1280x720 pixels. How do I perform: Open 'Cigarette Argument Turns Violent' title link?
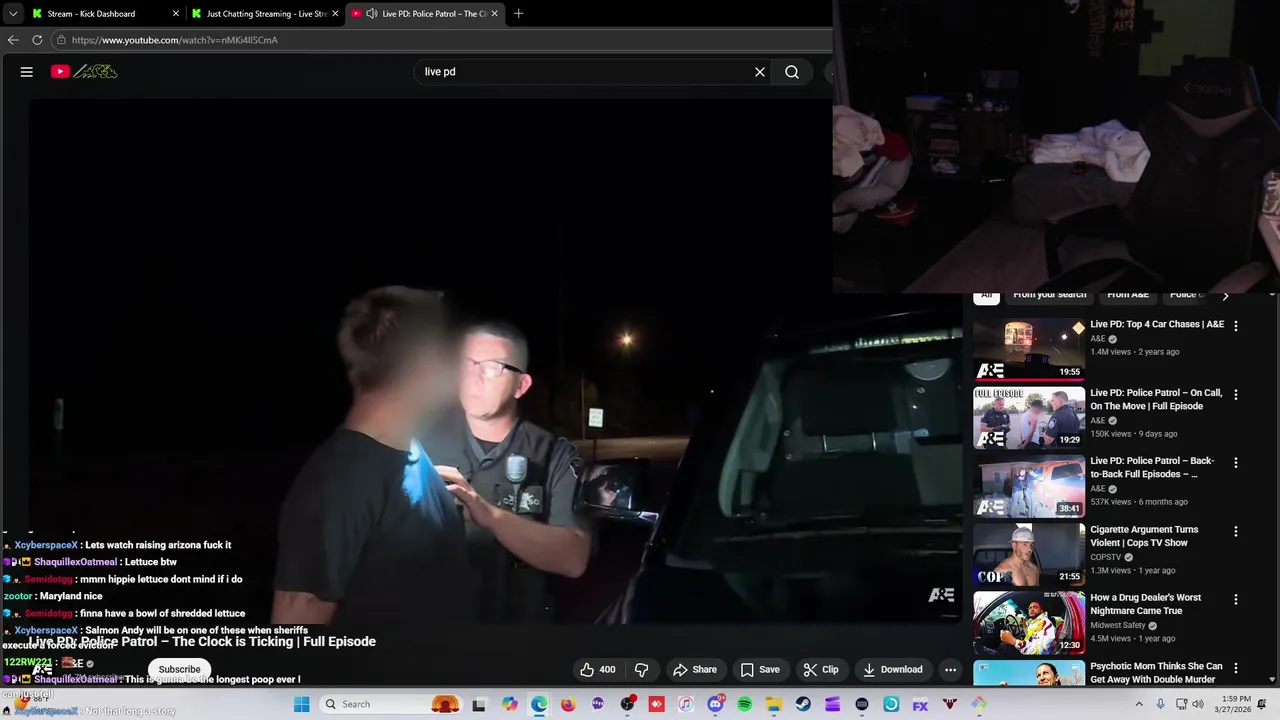click(x=1144, y=536)
